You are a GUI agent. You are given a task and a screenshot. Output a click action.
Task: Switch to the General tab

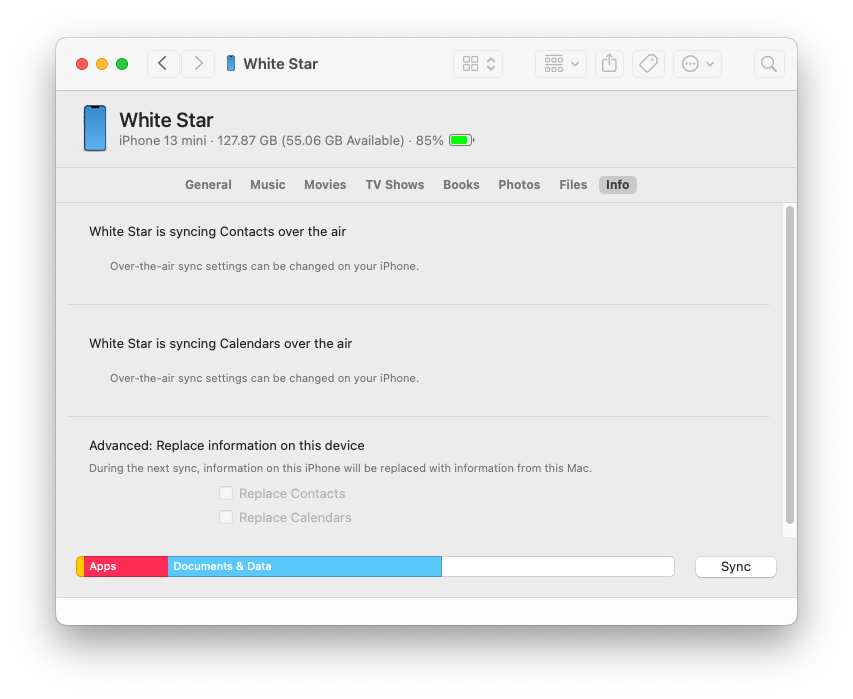pos(208,185)
